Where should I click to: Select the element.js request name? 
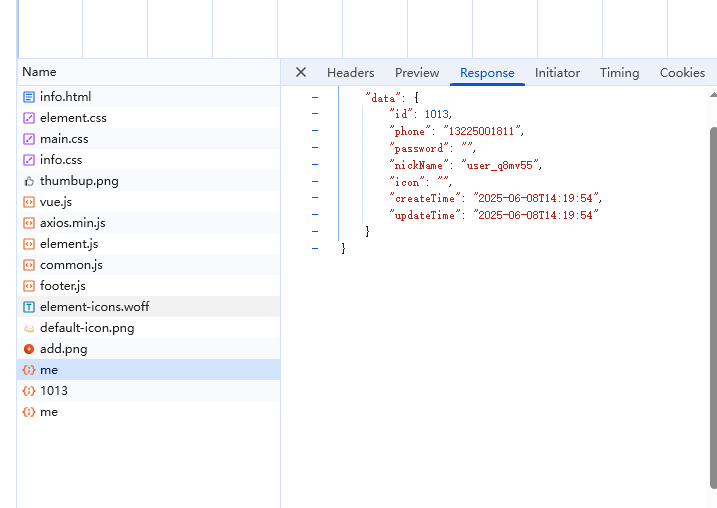(69, 244)
